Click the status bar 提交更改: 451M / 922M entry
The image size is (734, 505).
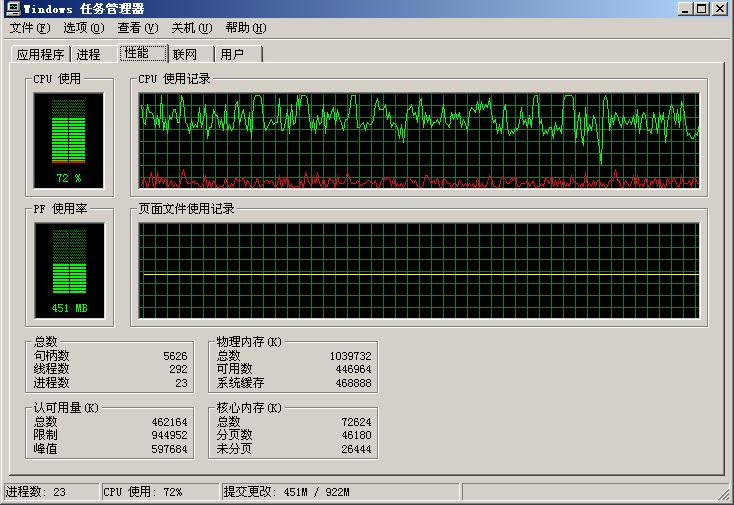tap(340, 492)
